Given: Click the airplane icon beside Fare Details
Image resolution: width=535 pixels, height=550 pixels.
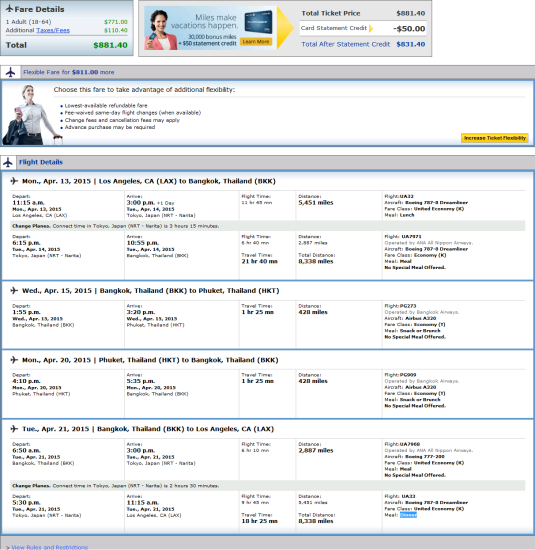Looking at the screenshot, I should point(9,8).
